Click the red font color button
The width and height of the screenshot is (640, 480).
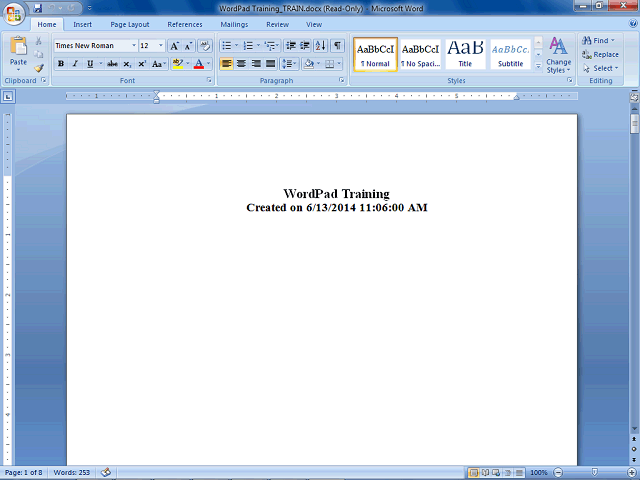(x=199, y=64)
